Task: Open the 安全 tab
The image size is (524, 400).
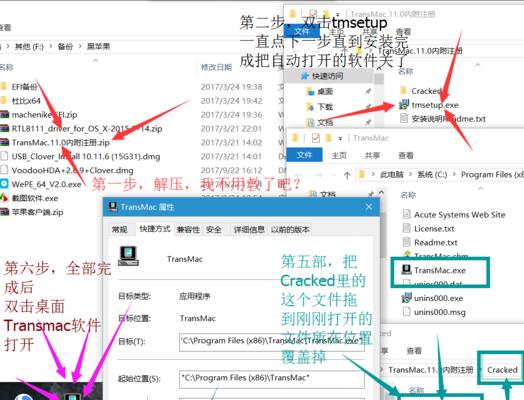Action: click(x=214, y=230)
